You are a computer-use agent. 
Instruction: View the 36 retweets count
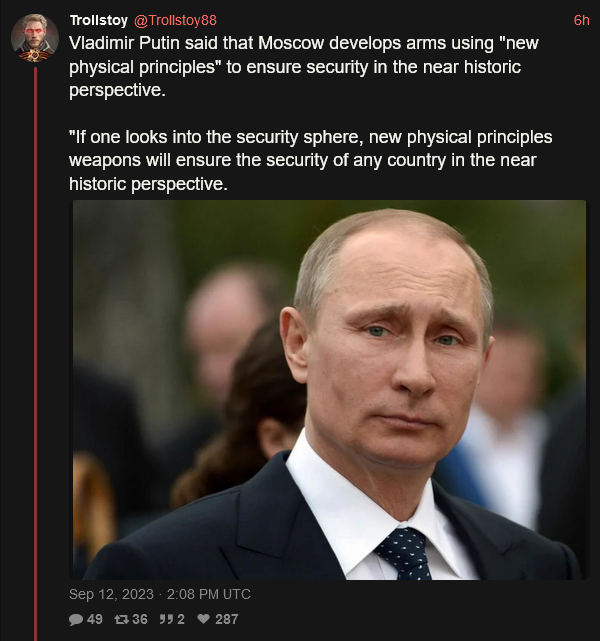(x=140, y=619)
